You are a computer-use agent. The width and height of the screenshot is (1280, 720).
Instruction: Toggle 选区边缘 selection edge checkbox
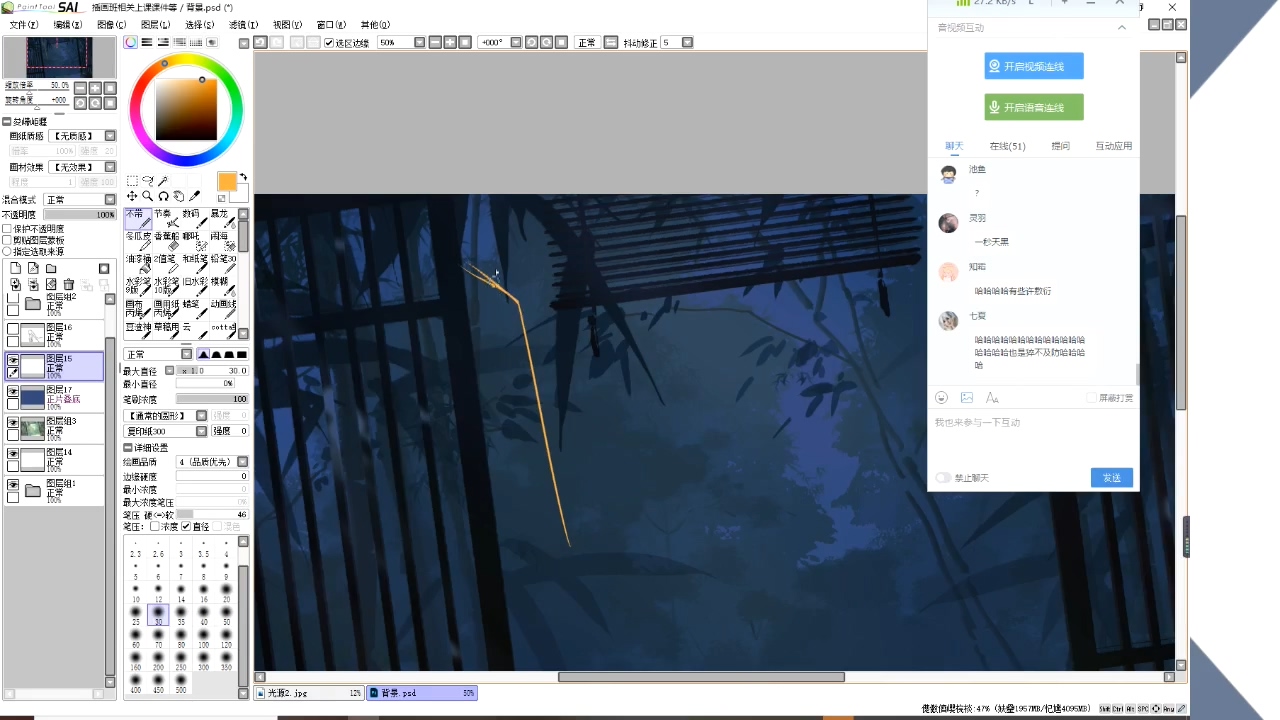click(x=329, y=43)
